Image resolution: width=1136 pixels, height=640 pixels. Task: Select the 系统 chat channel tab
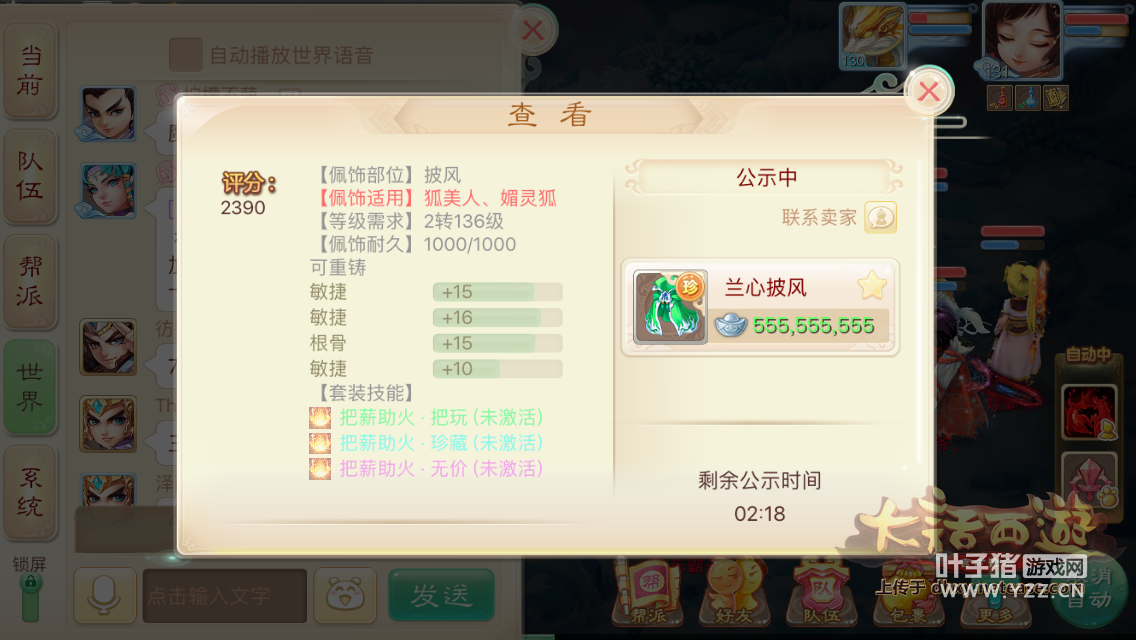pos(30,493)
